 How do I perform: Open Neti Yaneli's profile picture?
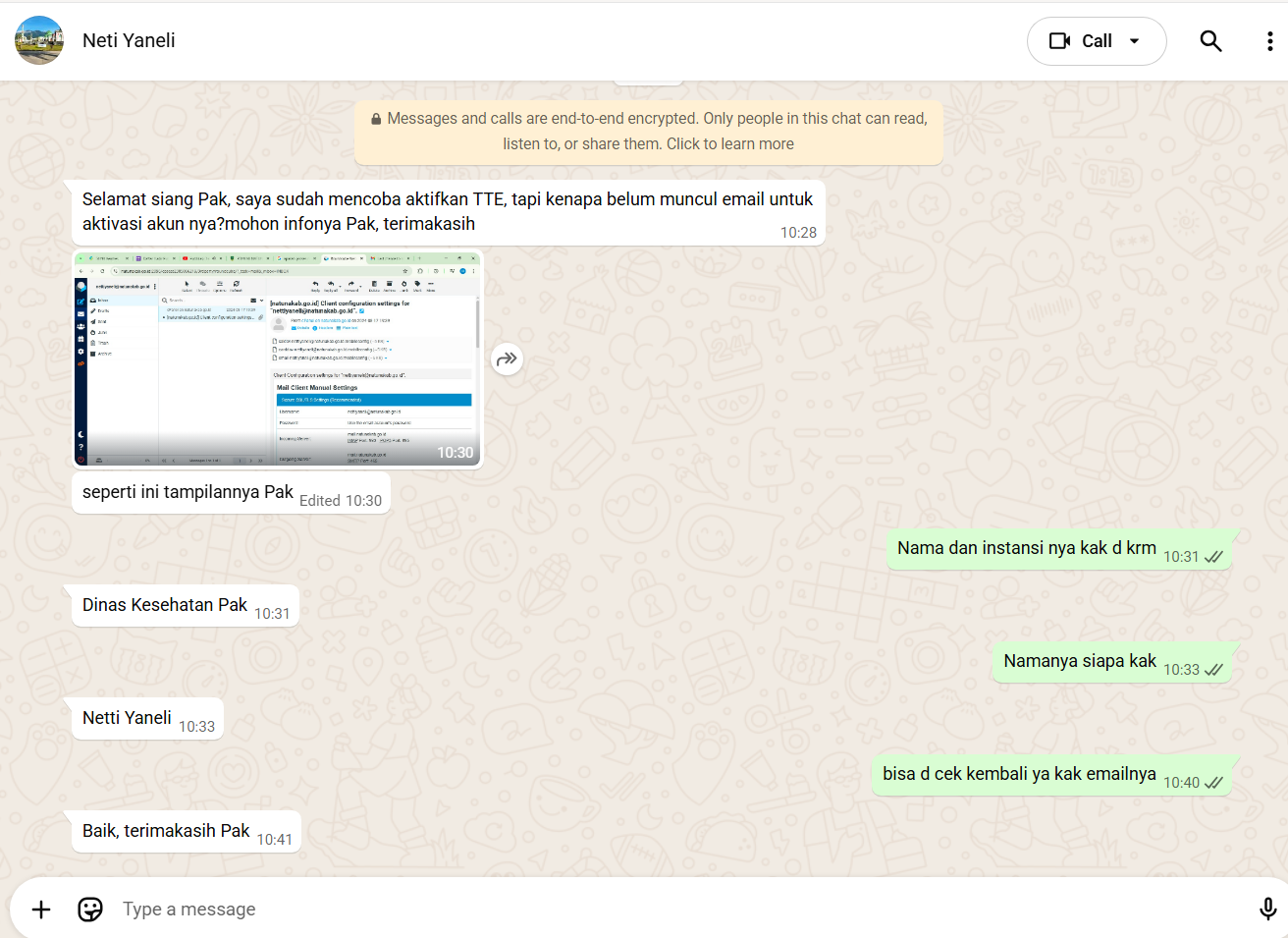coord(39,40)
